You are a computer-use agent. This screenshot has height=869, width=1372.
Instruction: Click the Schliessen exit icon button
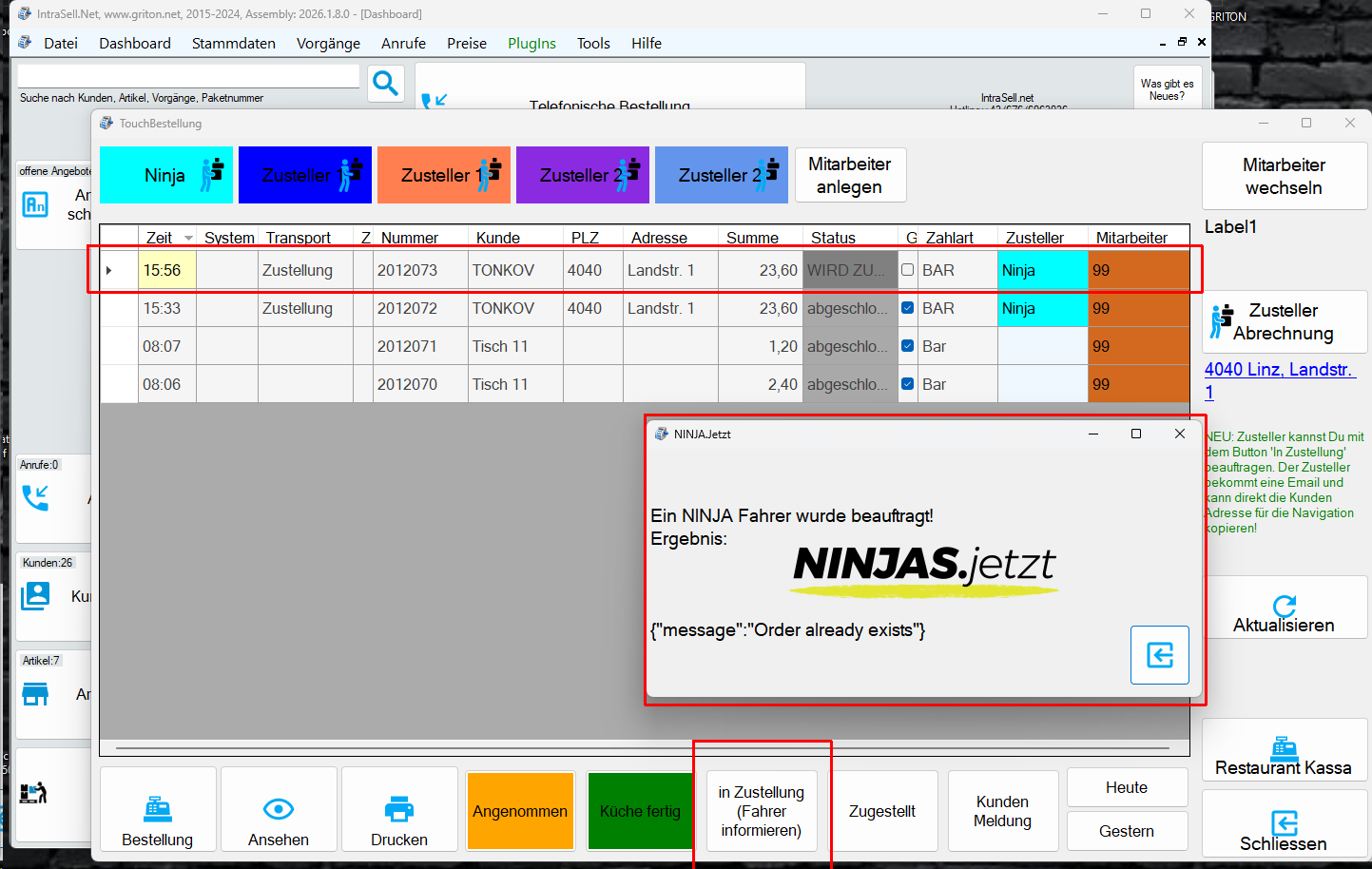click(x=1284, y=823)
